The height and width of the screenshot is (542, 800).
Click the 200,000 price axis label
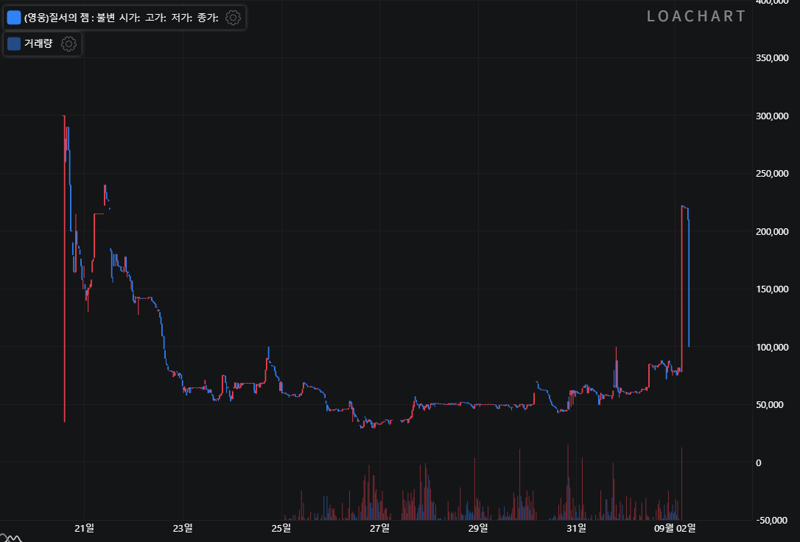[772, 232]
